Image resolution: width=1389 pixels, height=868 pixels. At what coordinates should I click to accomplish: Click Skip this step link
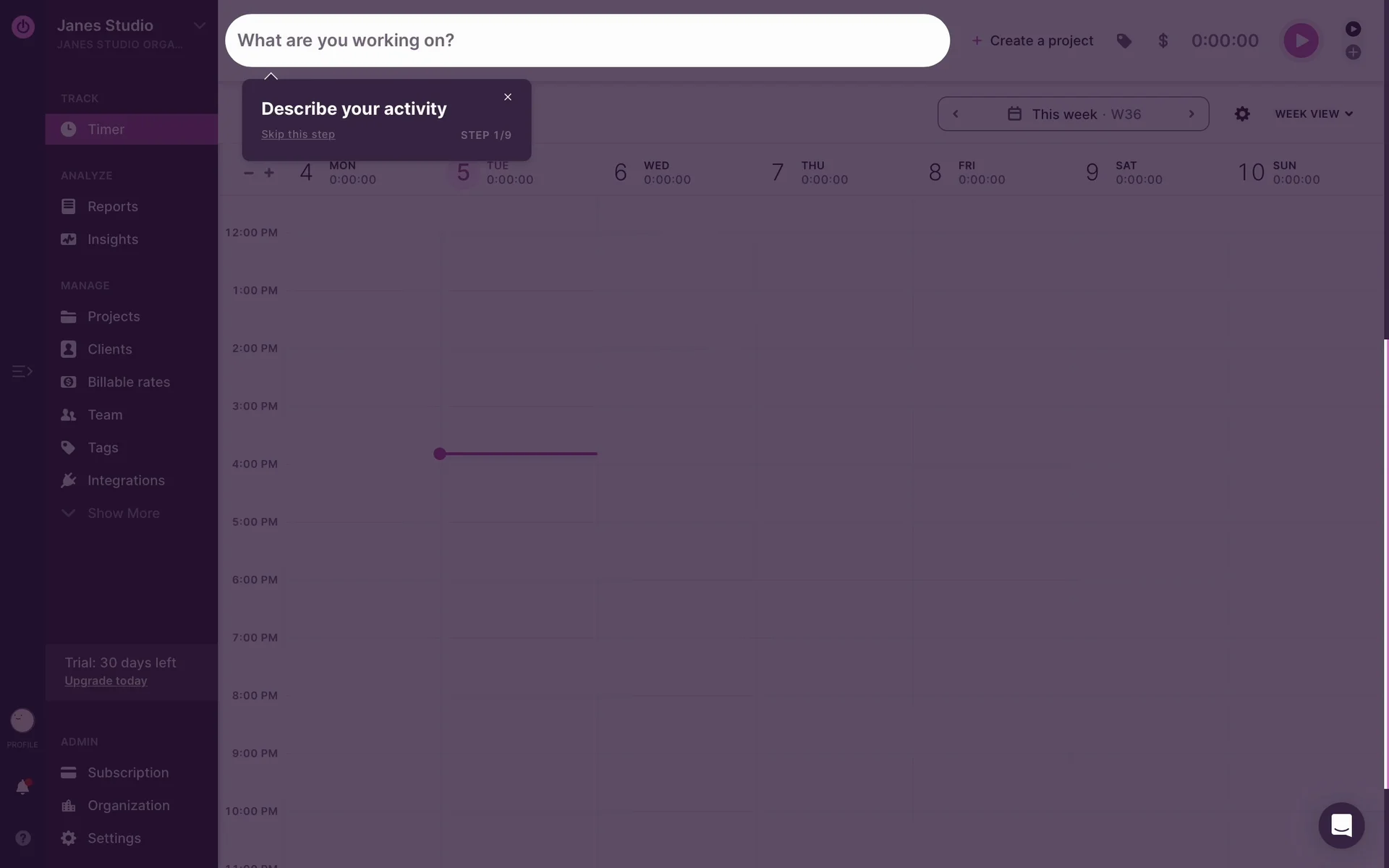pos(297,135)
